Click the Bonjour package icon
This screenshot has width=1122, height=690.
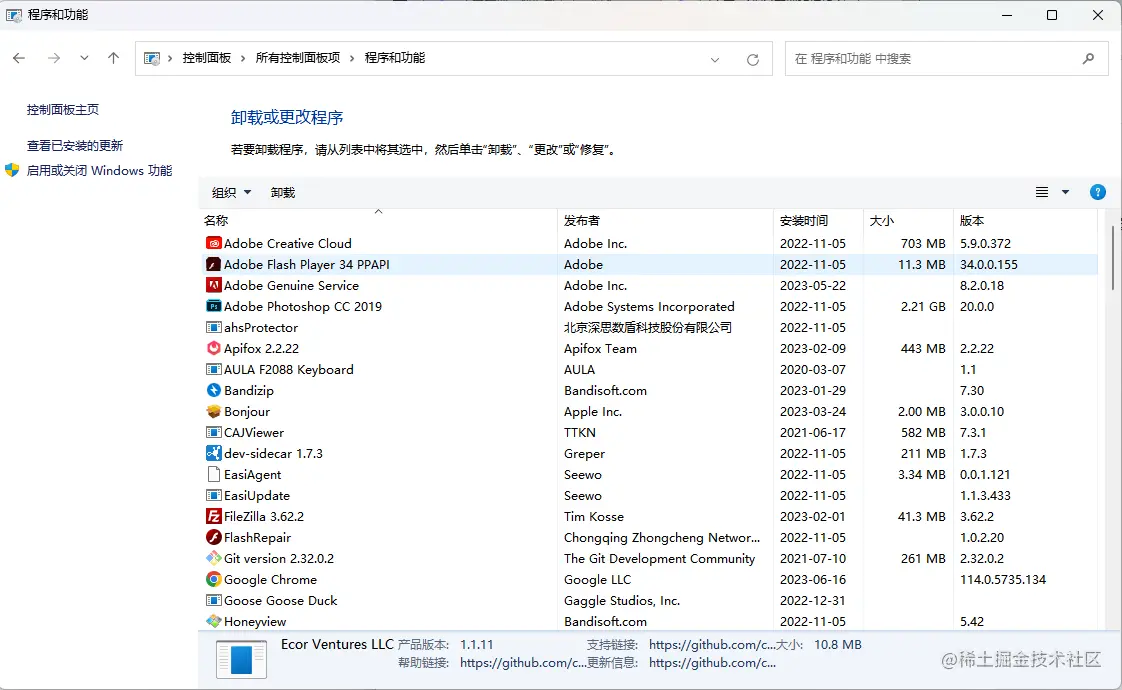pyautogui.click(x=213, y=412)
